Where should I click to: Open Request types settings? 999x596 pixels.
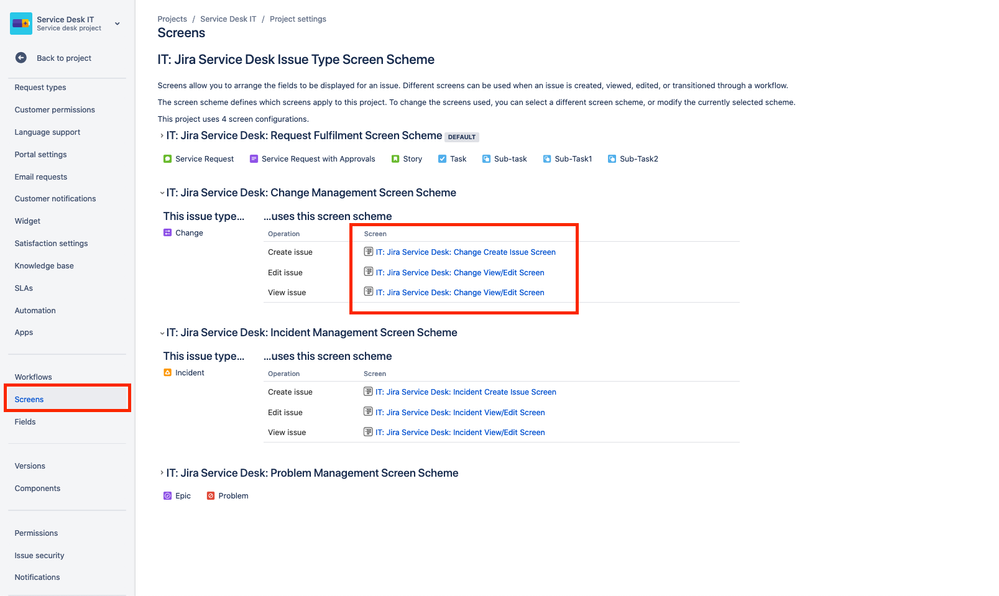(x=40, y=87)
